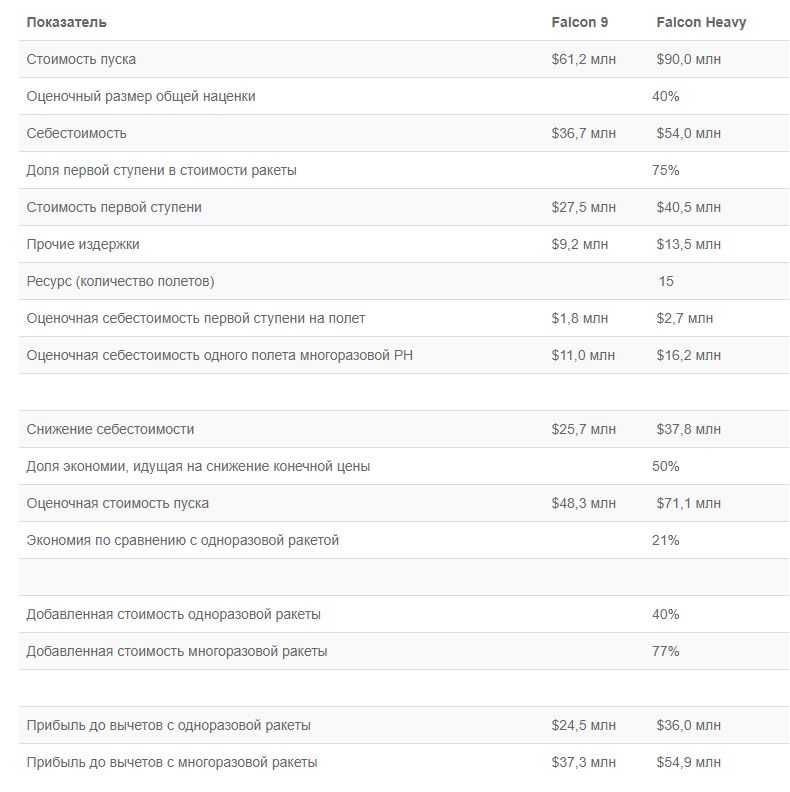Select the $11,0 млн reusable flight cost
Screen dimensions: 790x792
(583, 355)
